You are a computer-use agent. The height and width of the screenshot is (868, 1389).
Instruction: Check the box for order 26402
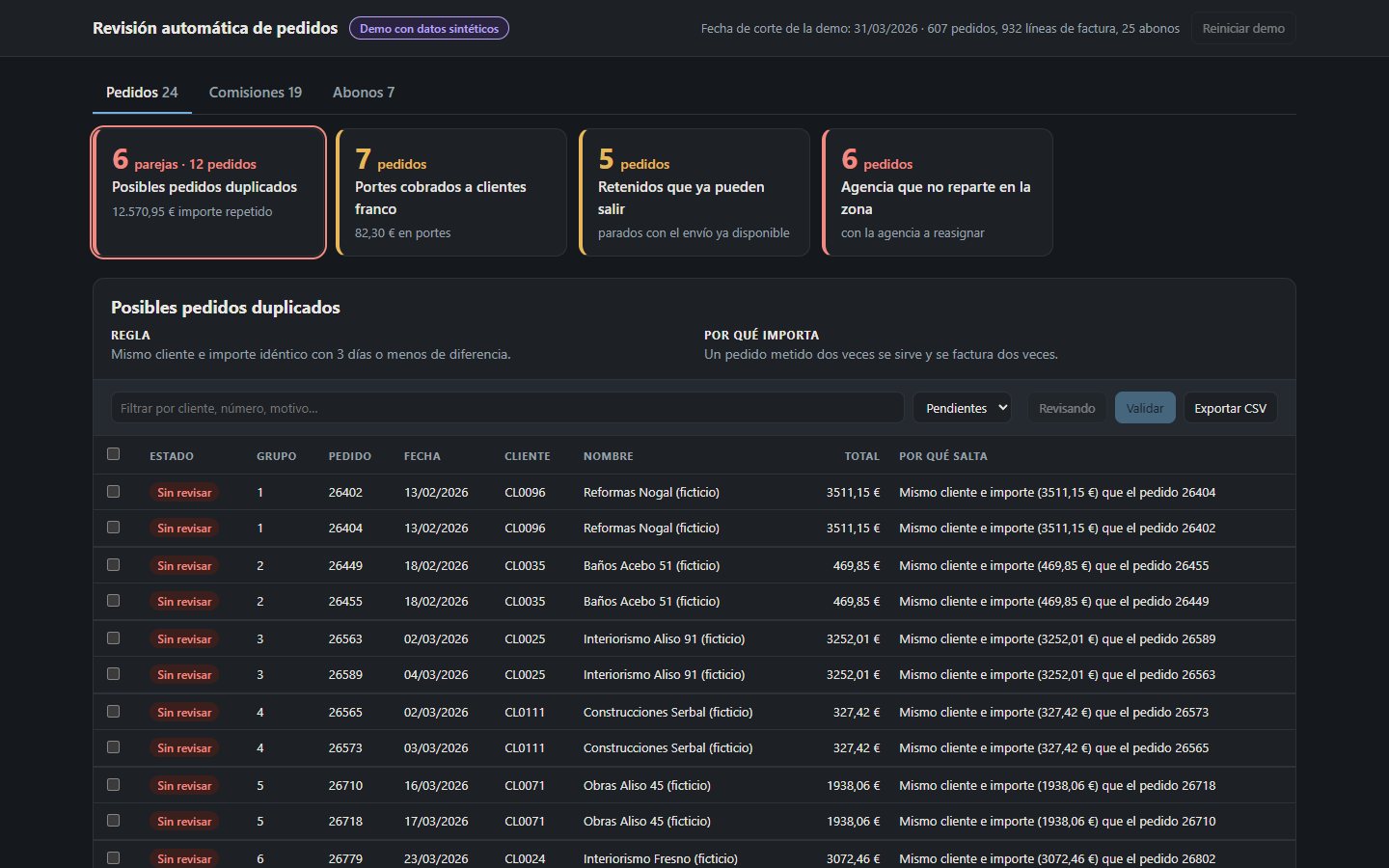(x=114, y=492)
